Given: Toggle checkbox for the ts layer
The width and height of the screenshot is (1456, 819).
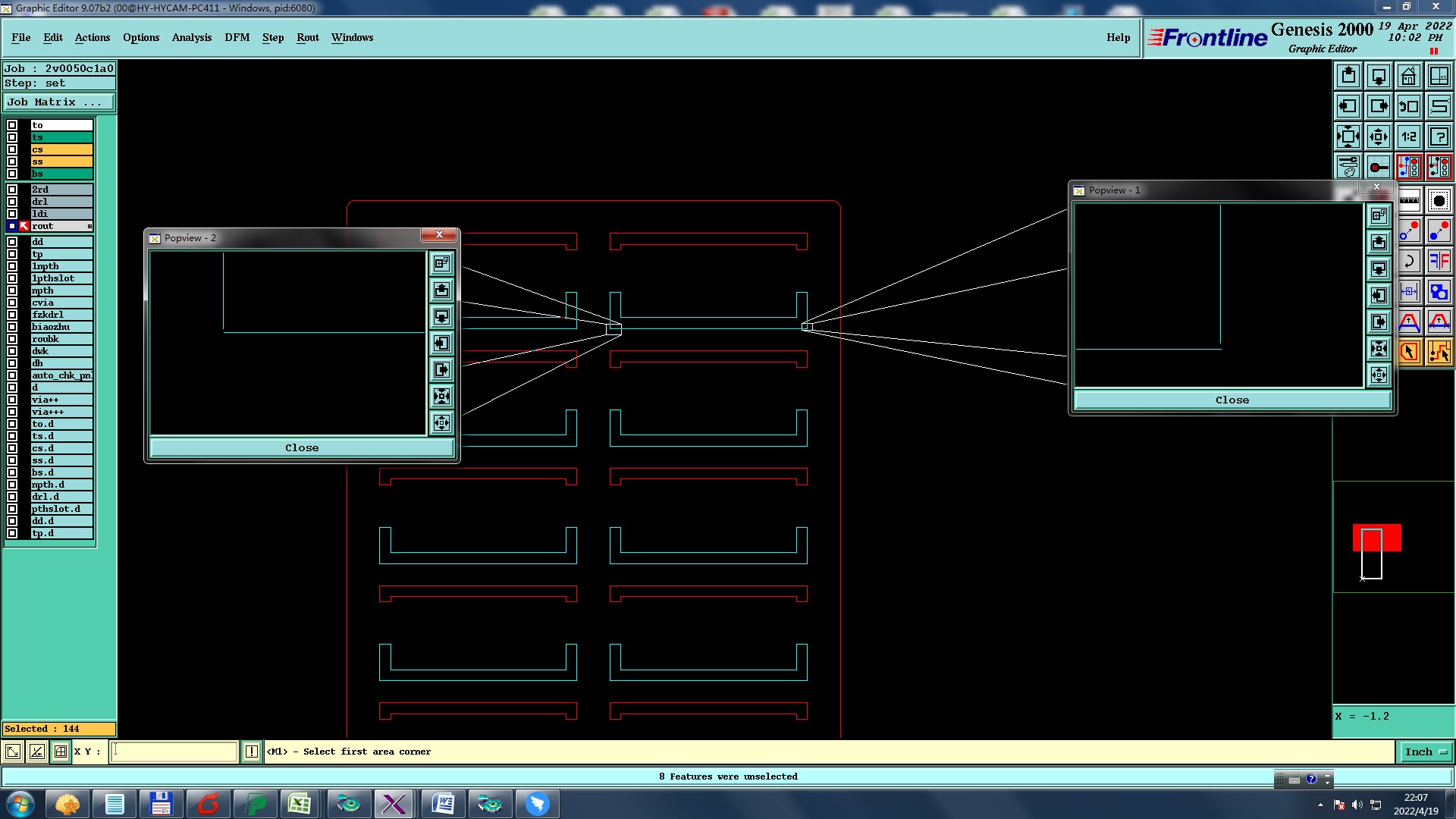Looking at the screenshot, I should coord(12,137).
